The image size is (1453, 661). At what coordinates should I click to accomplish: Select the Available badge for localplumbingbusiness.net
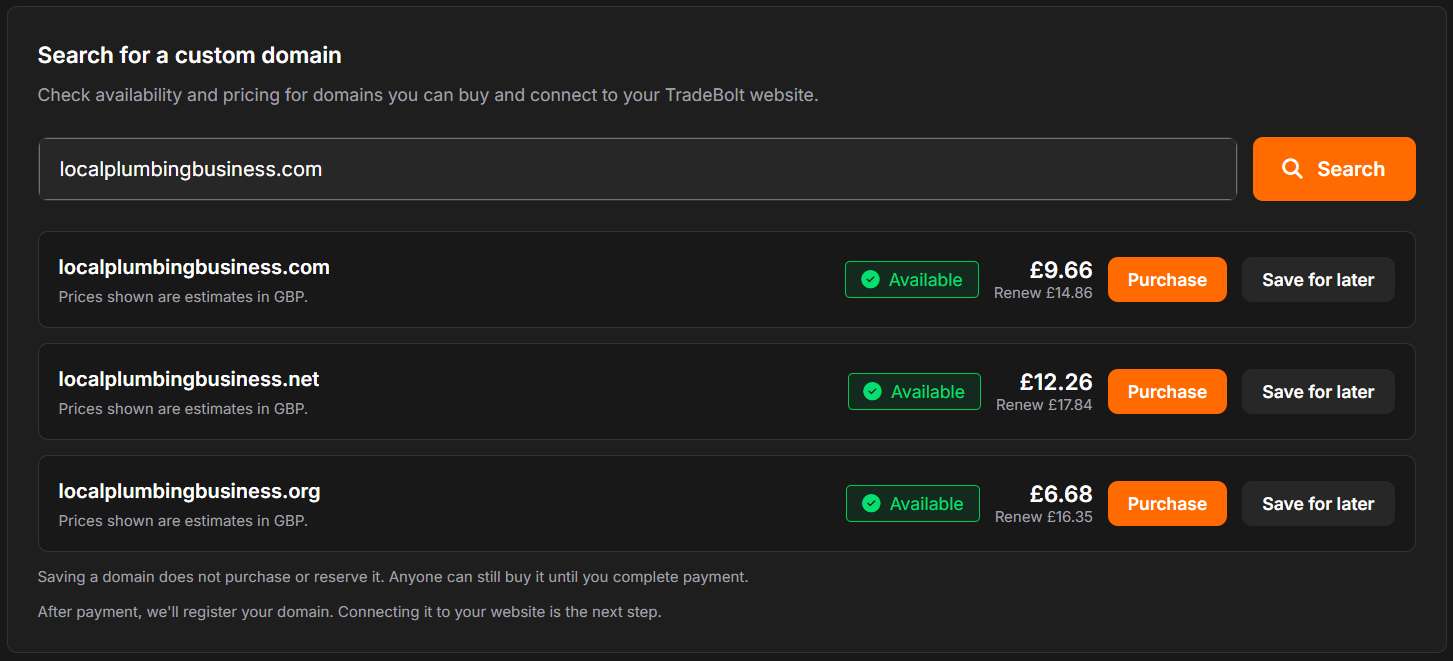913,391
